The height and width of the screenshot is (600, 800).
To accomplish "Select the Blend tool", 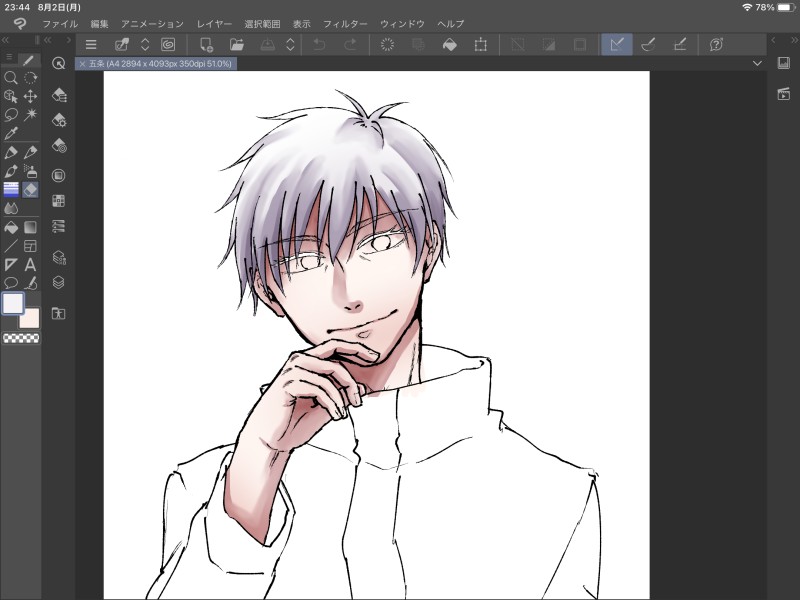I will click(11, 208).
